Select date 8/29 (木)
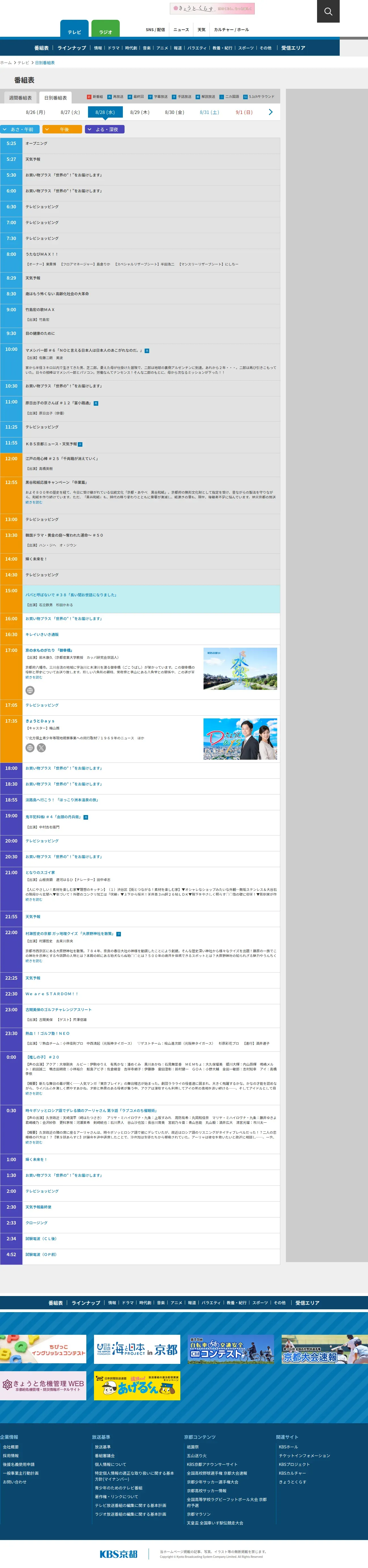Image resolution: width=368 pixels, height=1568 pixels. [140, 113]
